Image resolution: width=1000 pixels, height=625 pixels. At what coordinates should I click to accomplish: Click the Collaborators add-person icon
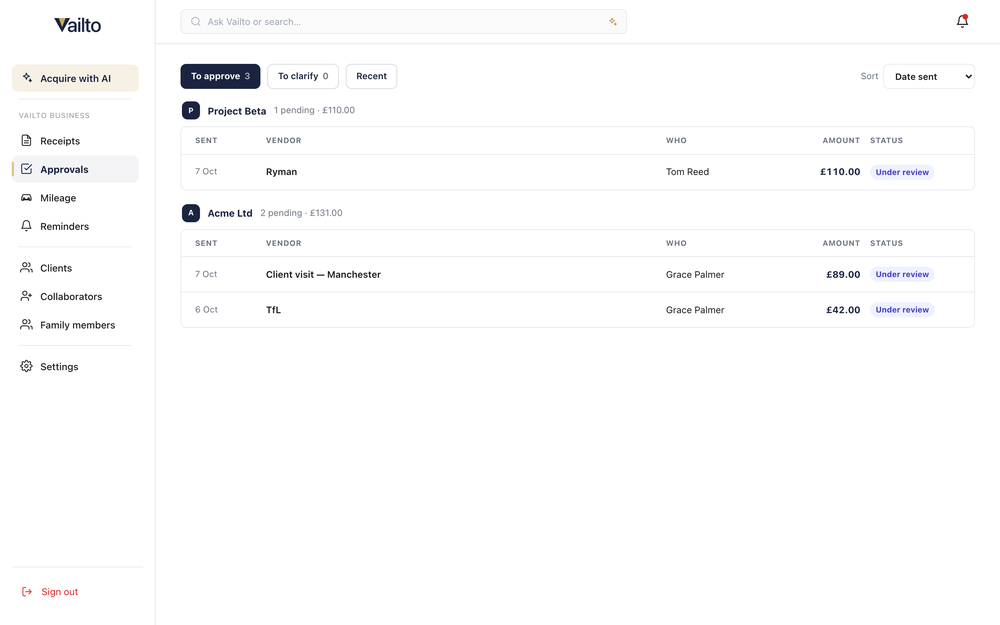tap(26, 296)
